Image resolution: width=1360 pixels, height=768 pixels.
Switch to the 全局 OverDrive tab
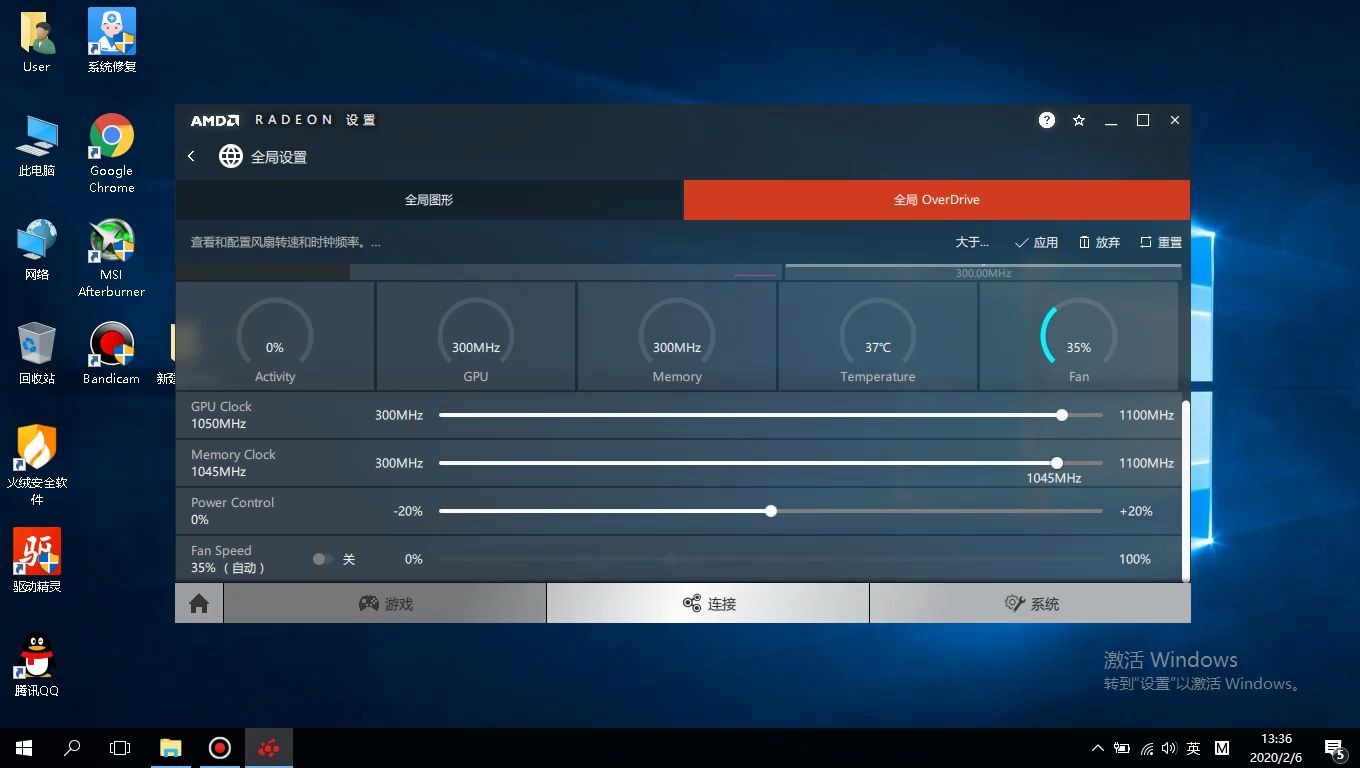tap(937, 200)
